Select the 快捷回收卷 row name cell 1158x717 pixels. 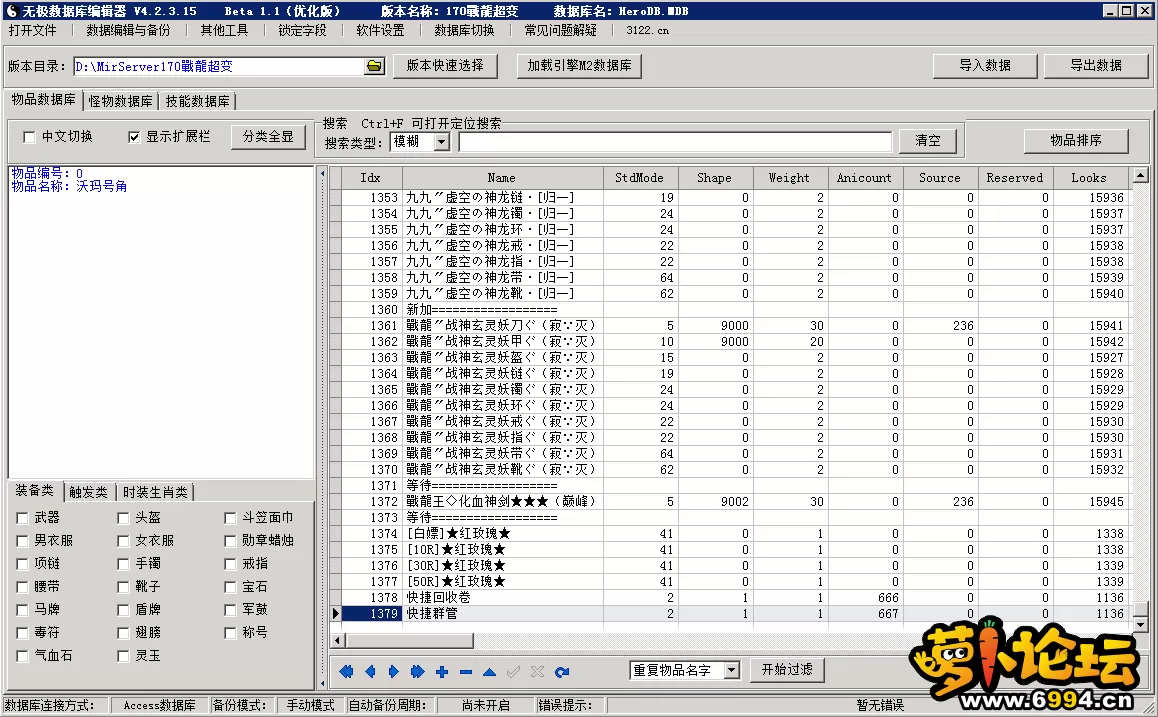pyautogui.click(x=502, y=597)
